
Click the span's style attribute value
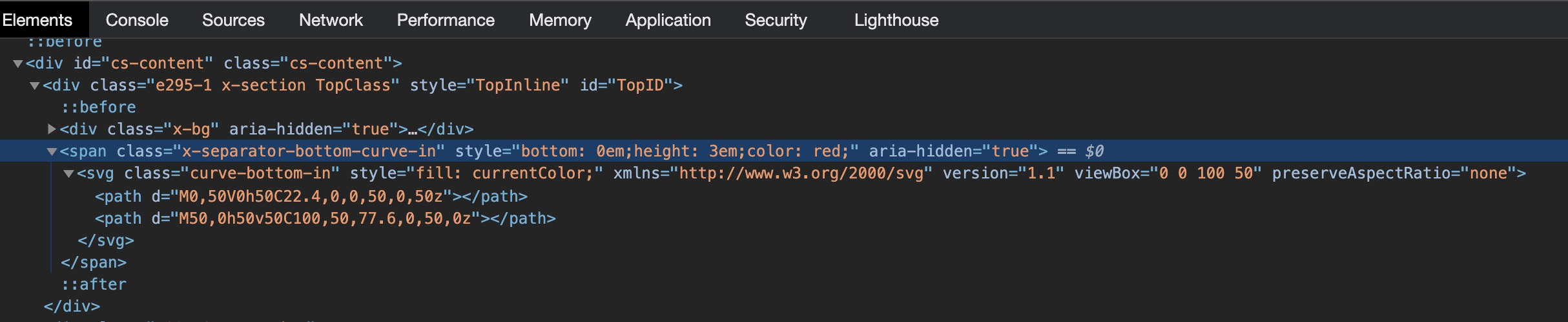[685, 151]
